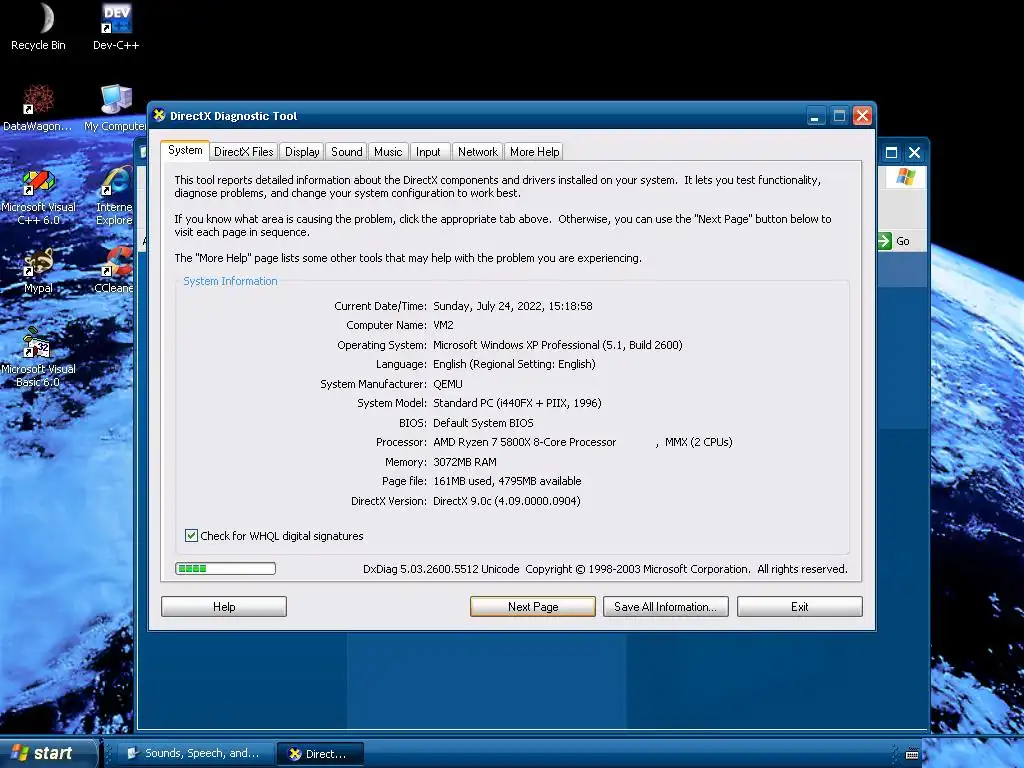Go to the Network tab
1024x768 pixels.
[477, 152]
